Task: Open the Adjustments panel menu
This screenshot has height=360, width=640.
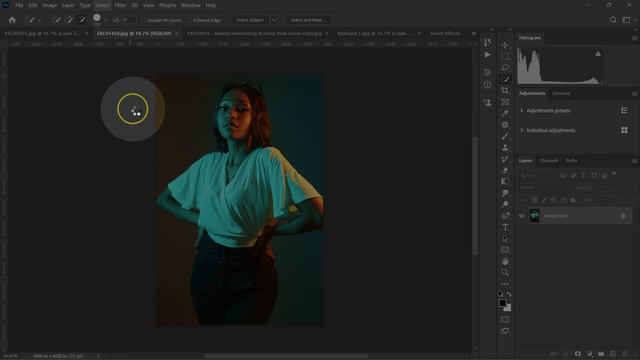Action: (634, 93)
